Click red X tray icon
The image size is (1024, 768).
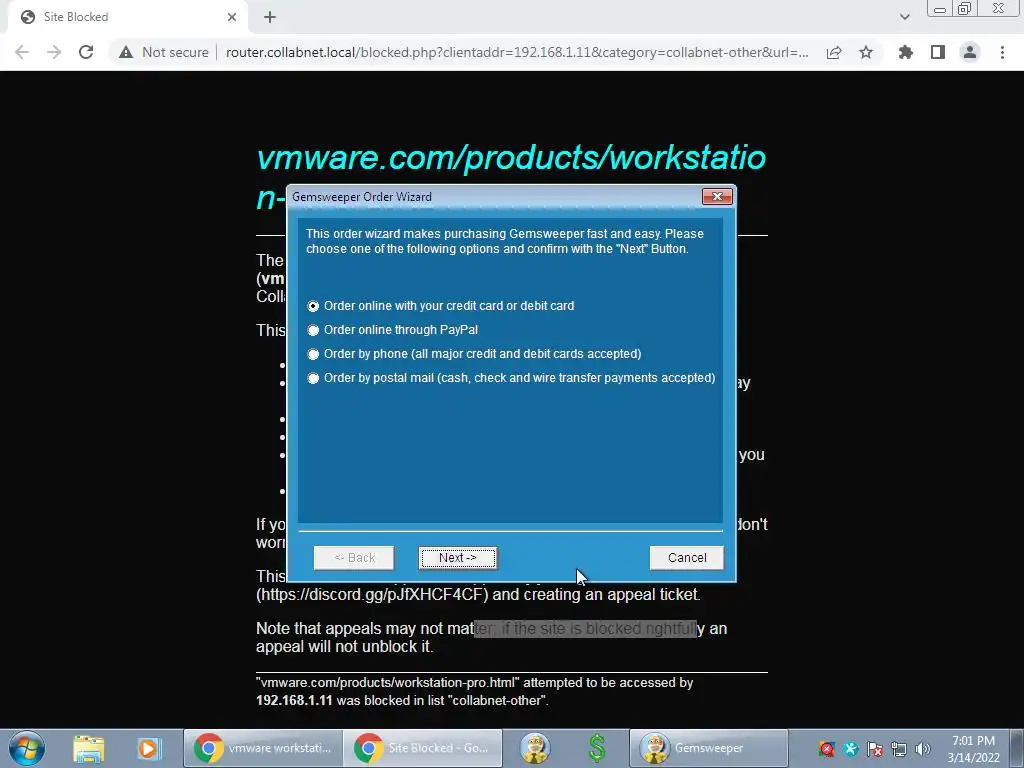827,749
